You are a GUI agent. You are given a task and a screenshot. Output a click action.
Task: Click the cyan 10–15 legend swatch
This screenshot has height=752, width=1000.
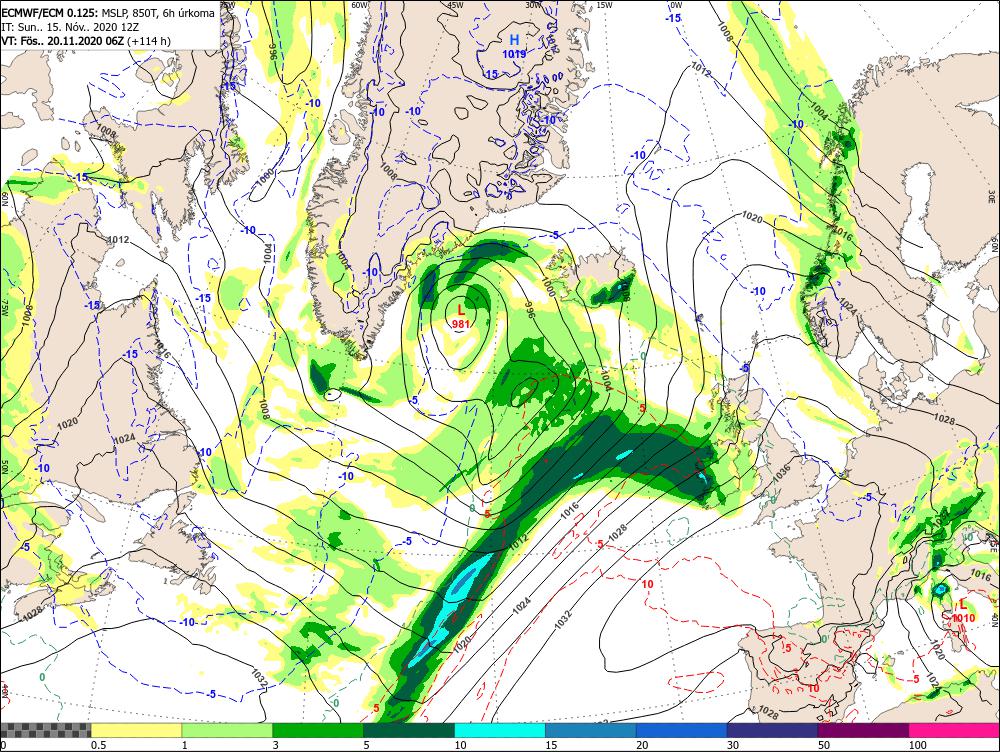(499, 730)
